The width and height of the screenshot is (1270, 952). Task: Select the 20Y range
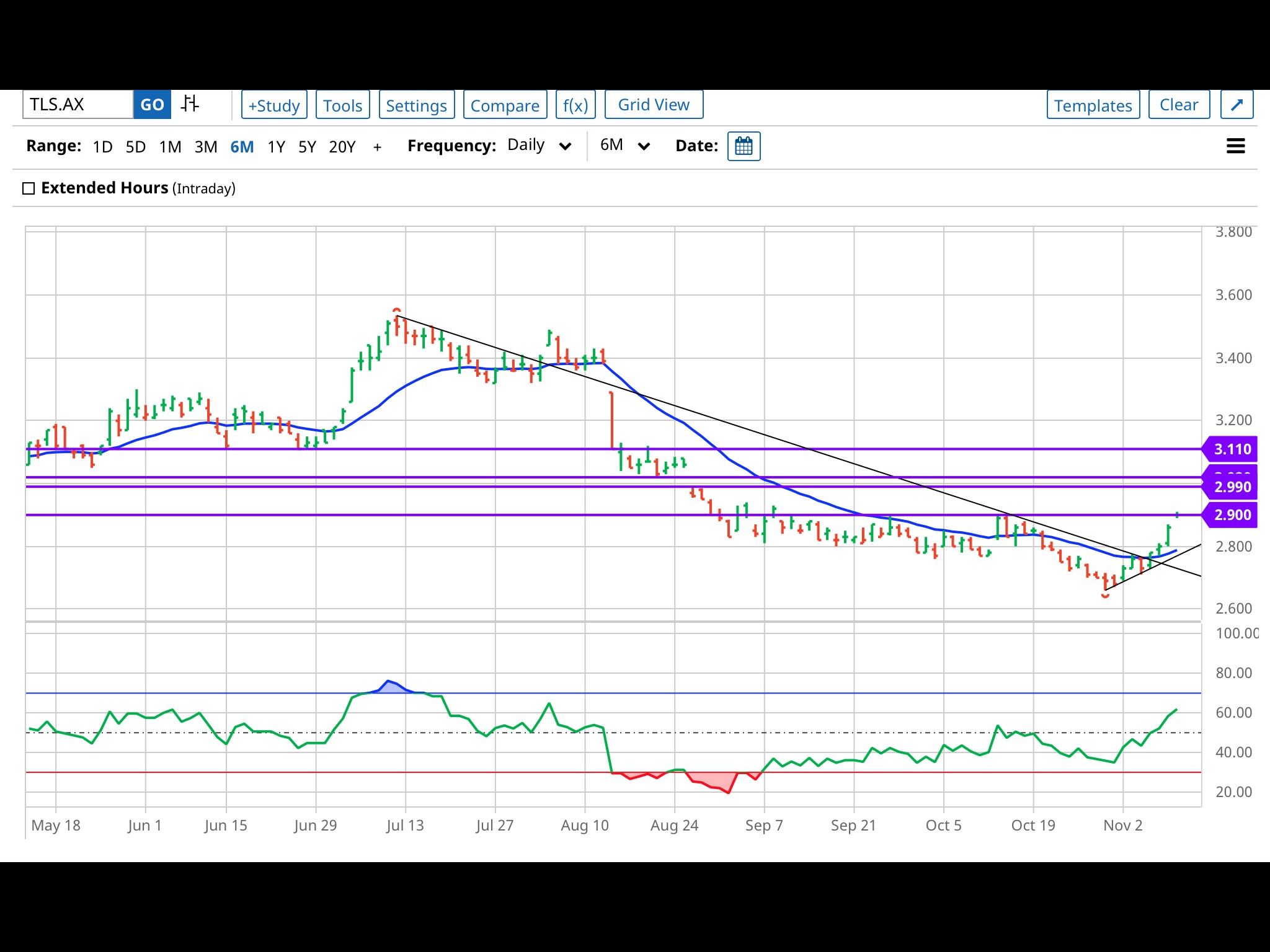[x=342, y=147]
